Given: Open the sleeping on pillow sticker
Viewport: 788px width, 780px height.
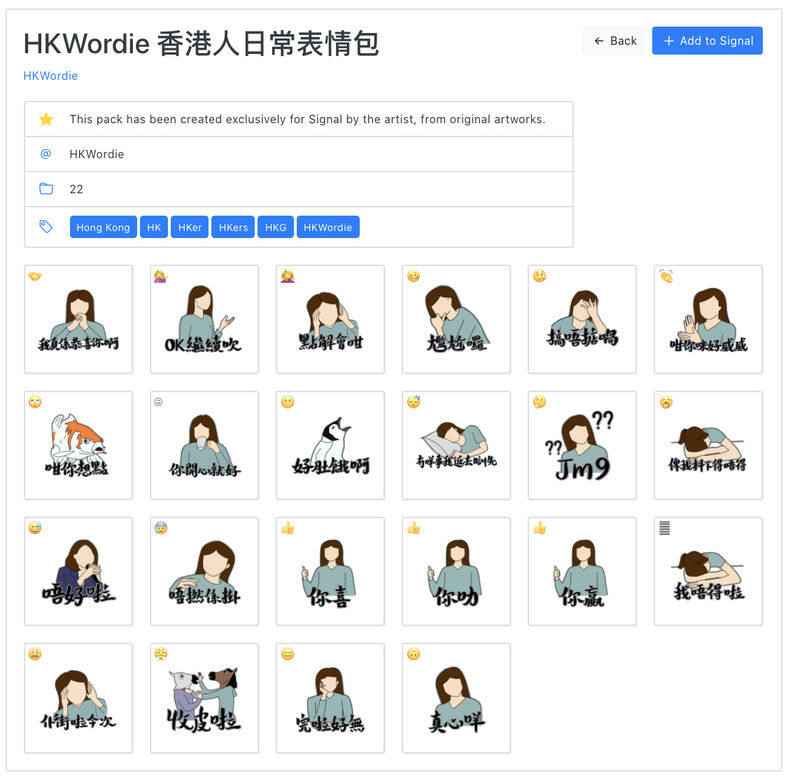Looking at the screenshot, I should (456, 446).
